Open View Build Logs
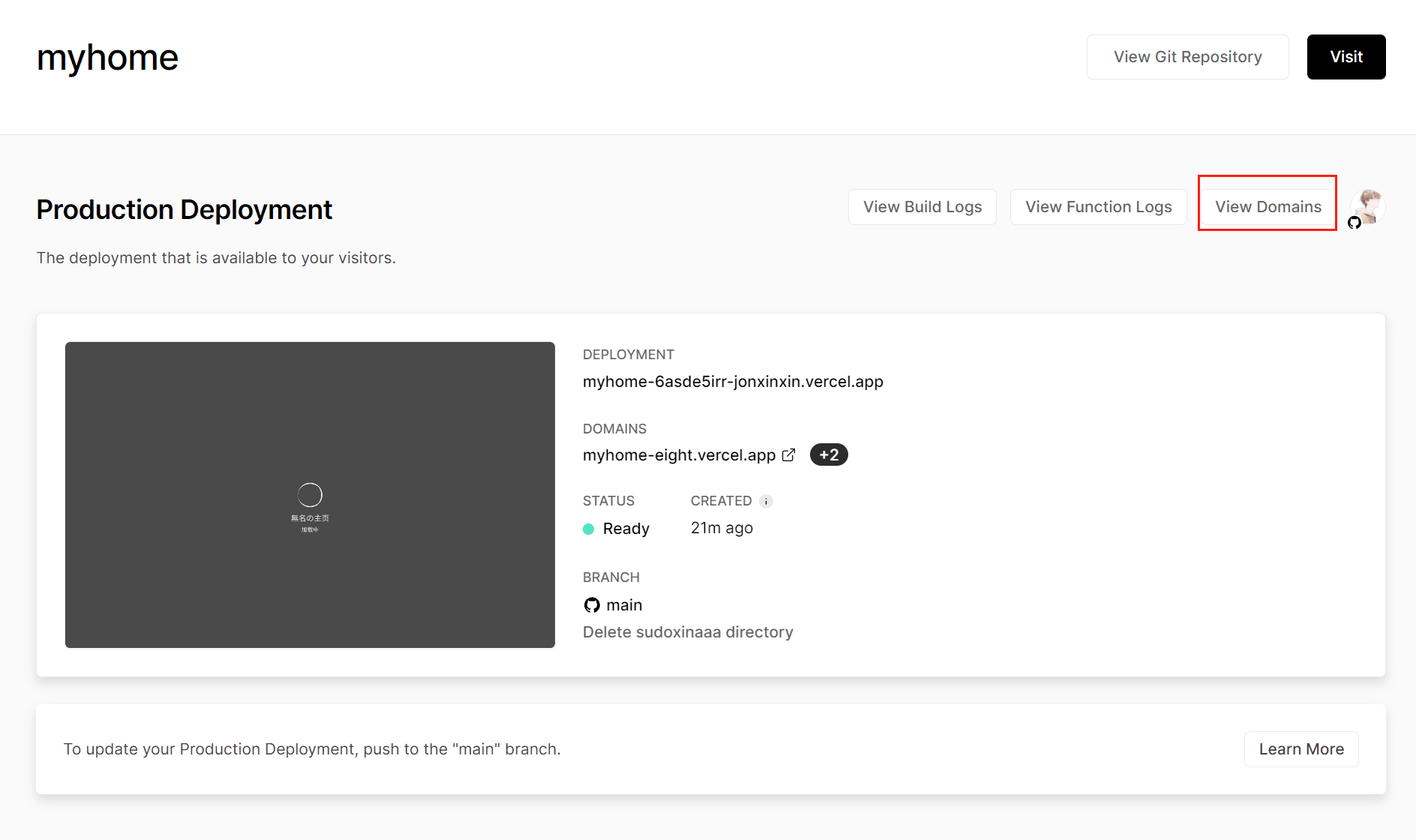Viewport: 1416px width, 840px height. point(922,207)
